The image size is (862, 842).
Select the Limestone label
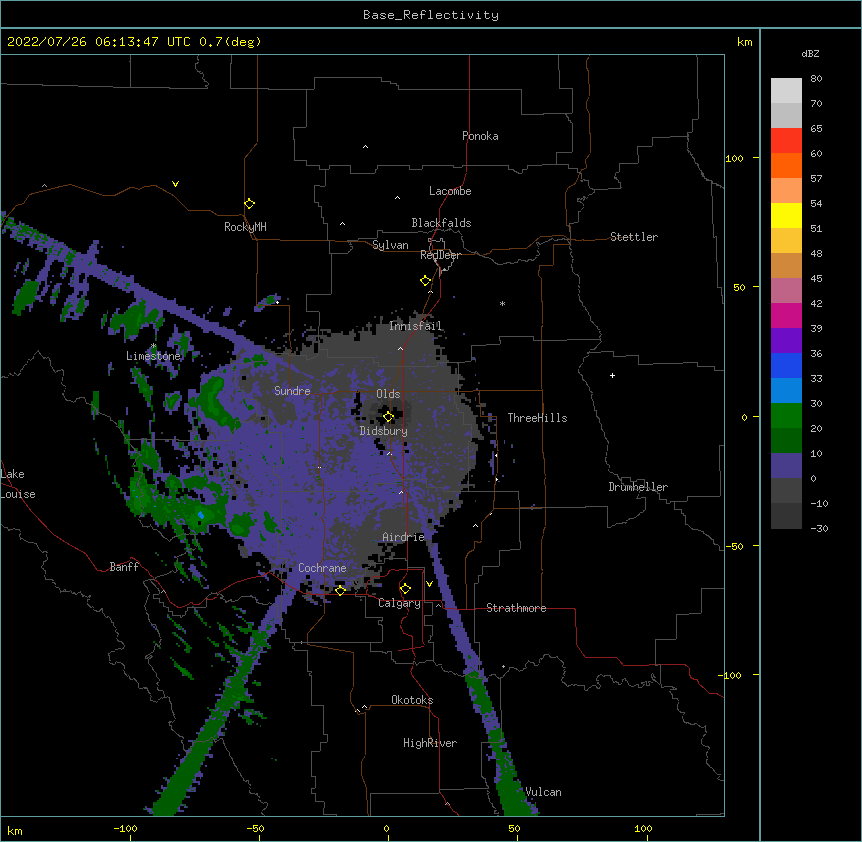153,356
